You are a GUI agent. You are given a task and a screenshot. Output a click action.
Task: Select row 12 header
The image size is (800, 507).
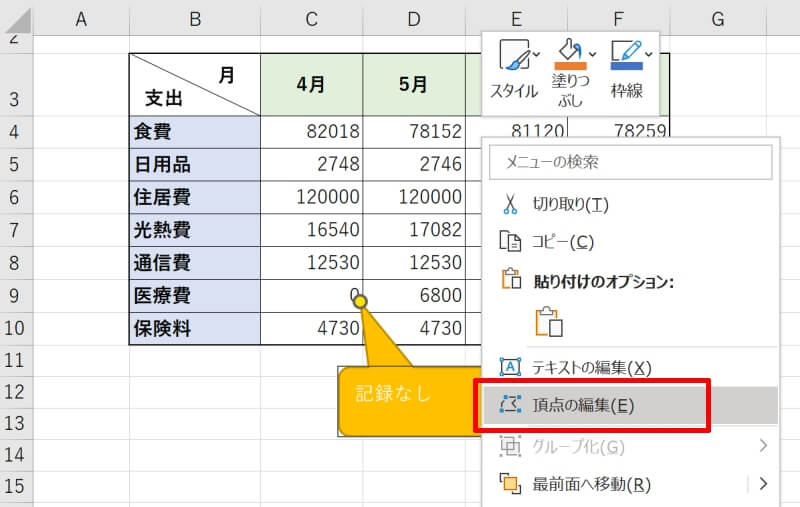[x=16, y=392]
